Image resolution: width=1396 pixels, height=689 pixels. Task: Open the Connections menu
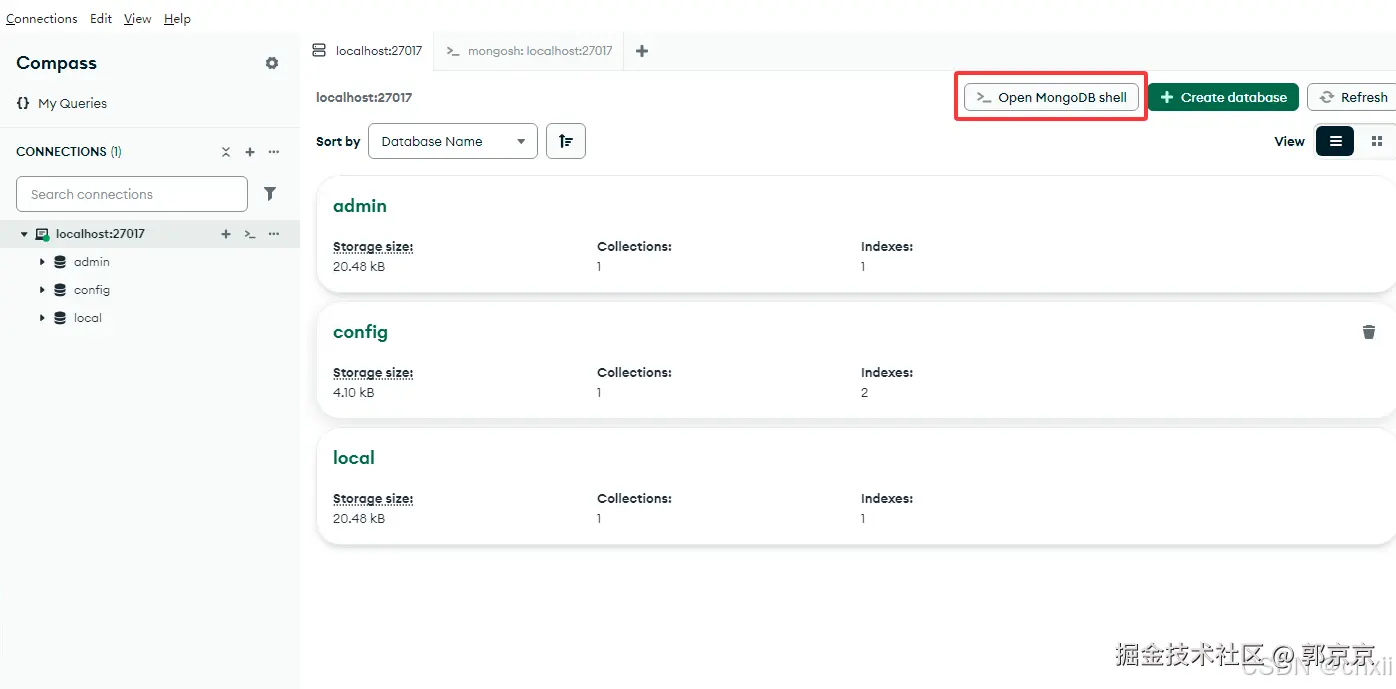42,19
